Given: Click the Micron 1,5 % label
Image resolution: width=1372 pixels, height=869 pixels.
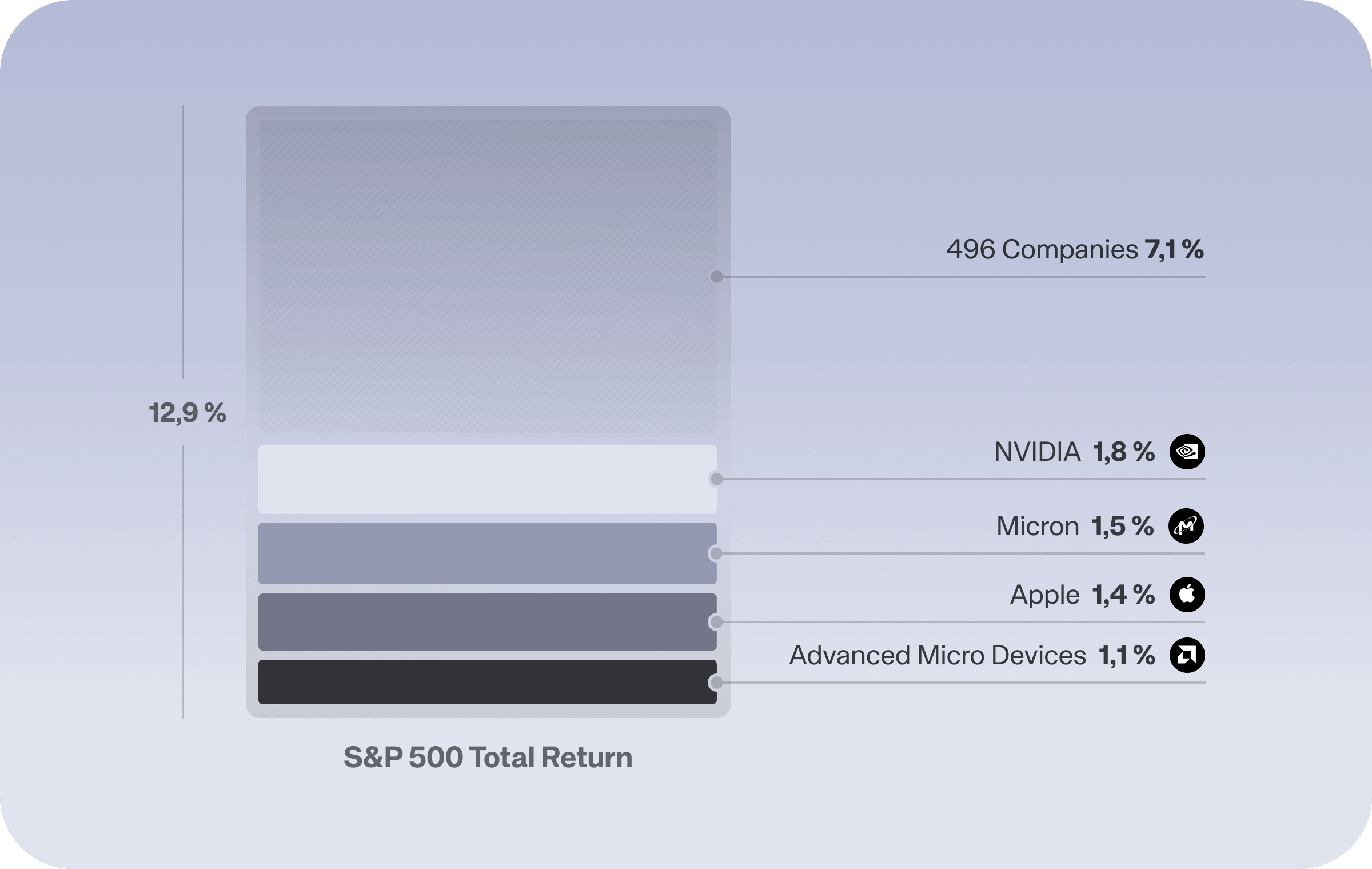Looking at the screenshot, I should pos(1075,526).
